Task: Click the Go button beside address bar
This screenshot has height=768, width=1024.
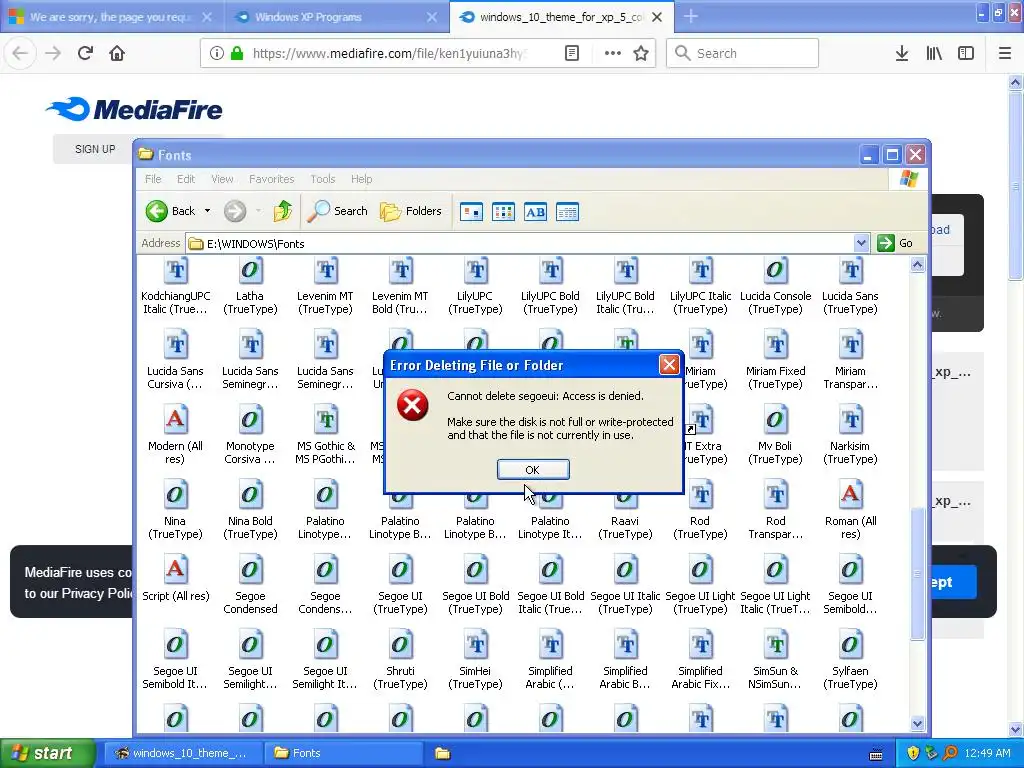Action: [x=895, y=243]
